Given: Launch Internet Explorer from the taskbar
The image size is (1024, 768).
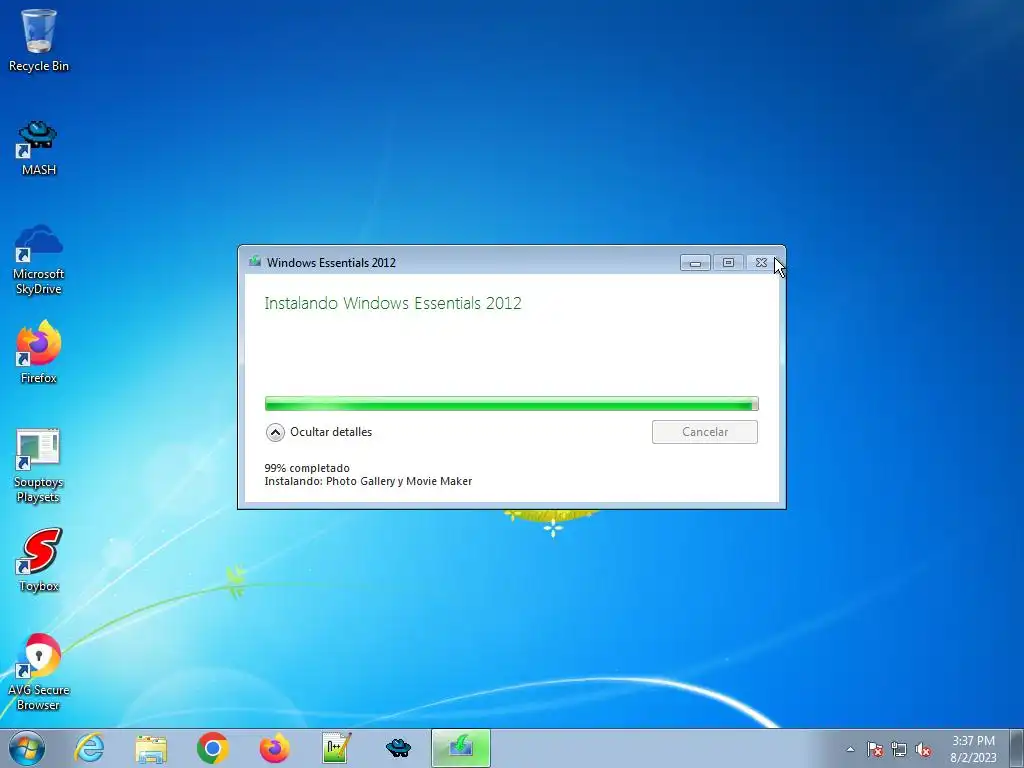Looking at the screenshot, I should 89,748.
